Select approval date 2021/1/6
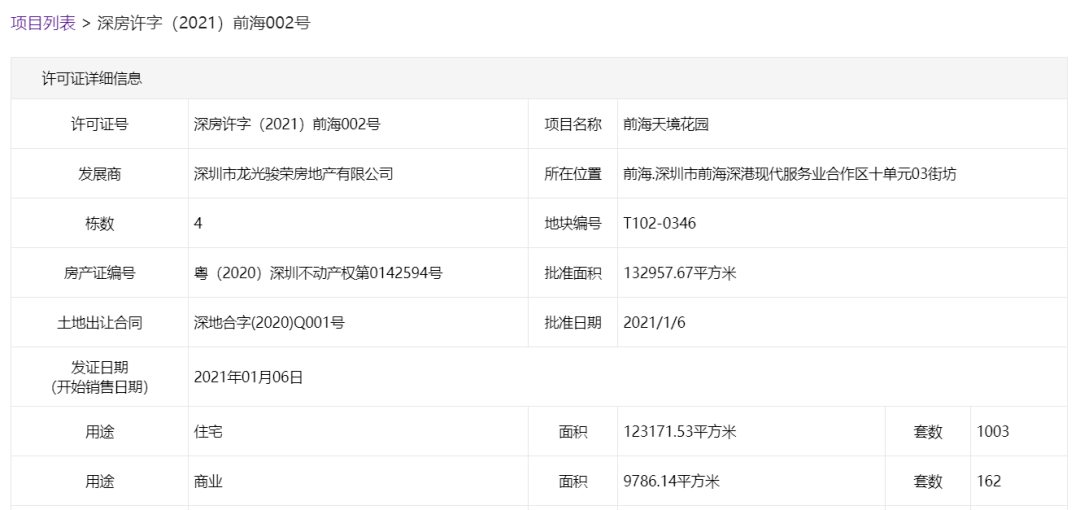This screenshot has width=1080, height=510. point(654,323)
